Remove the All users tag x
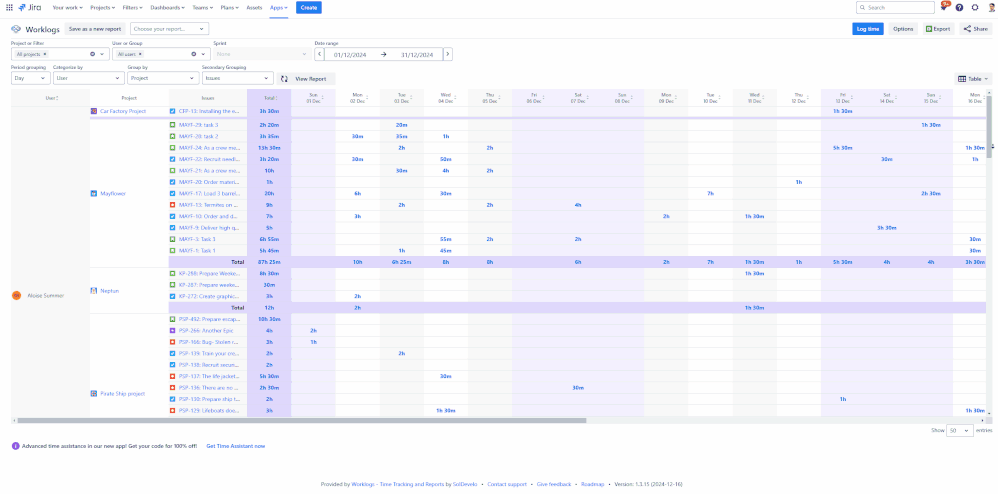 [x=140, y=54]
